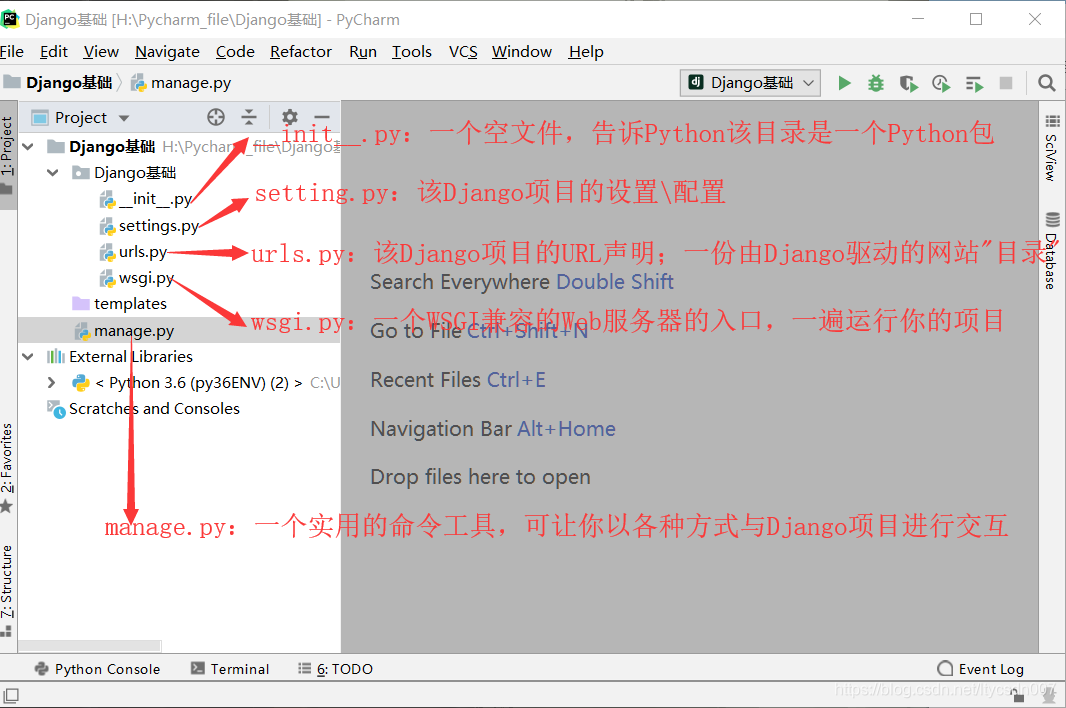
Task: Collapse the root Django基础 project node
Action: [x=28, y=146]
